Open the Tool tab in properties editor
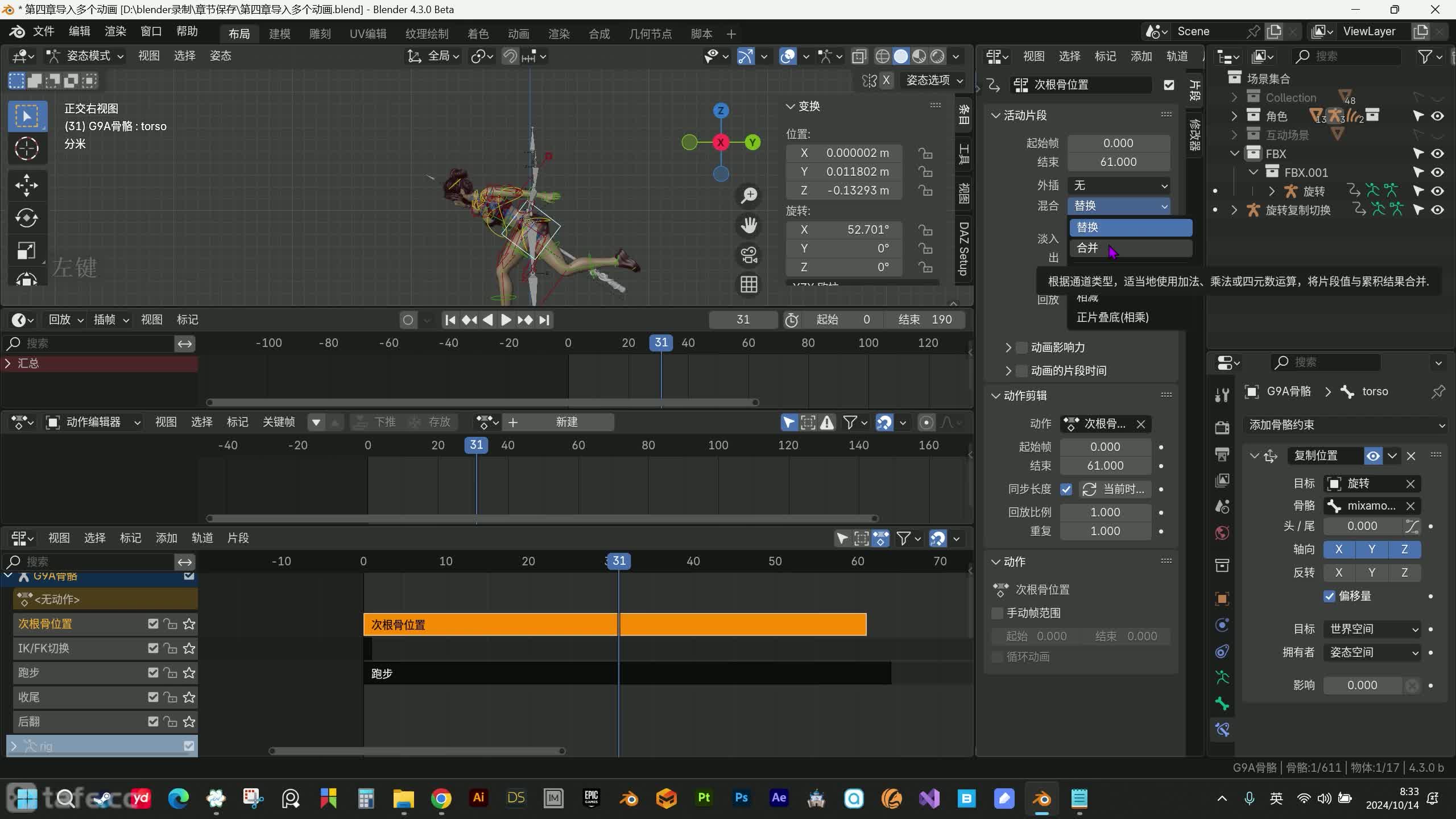 [1222, 394]
